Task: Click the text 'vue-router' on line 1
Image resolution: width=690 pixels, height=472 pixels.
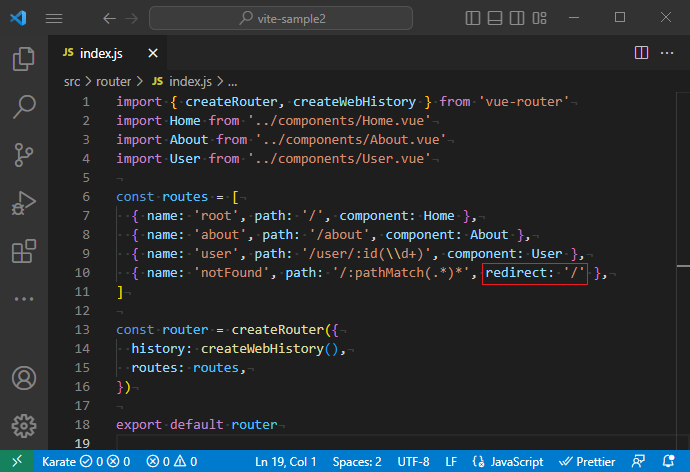Action: (x=524, y=102)
